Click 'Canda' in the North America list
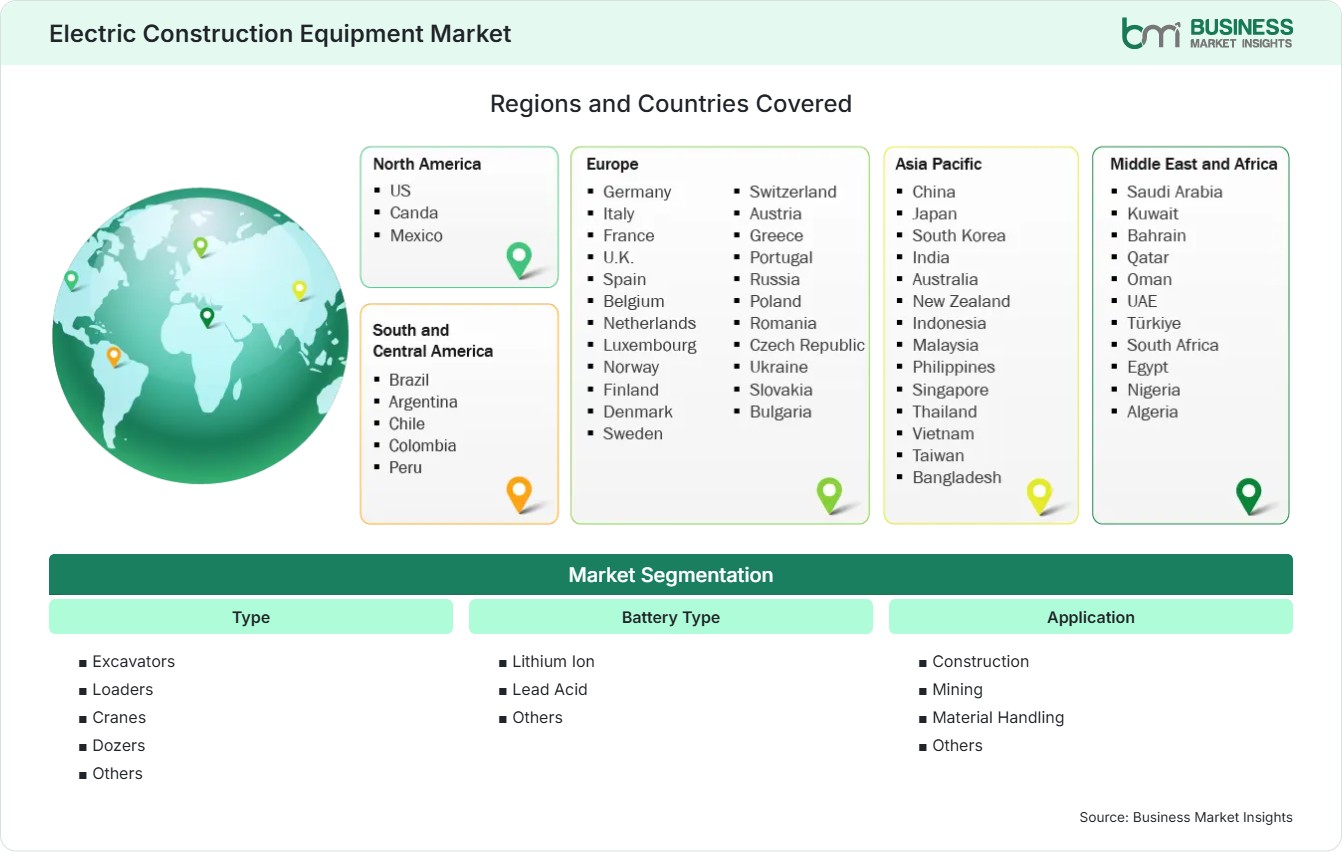Screen dimensions: 1342x852 [414, 213]
